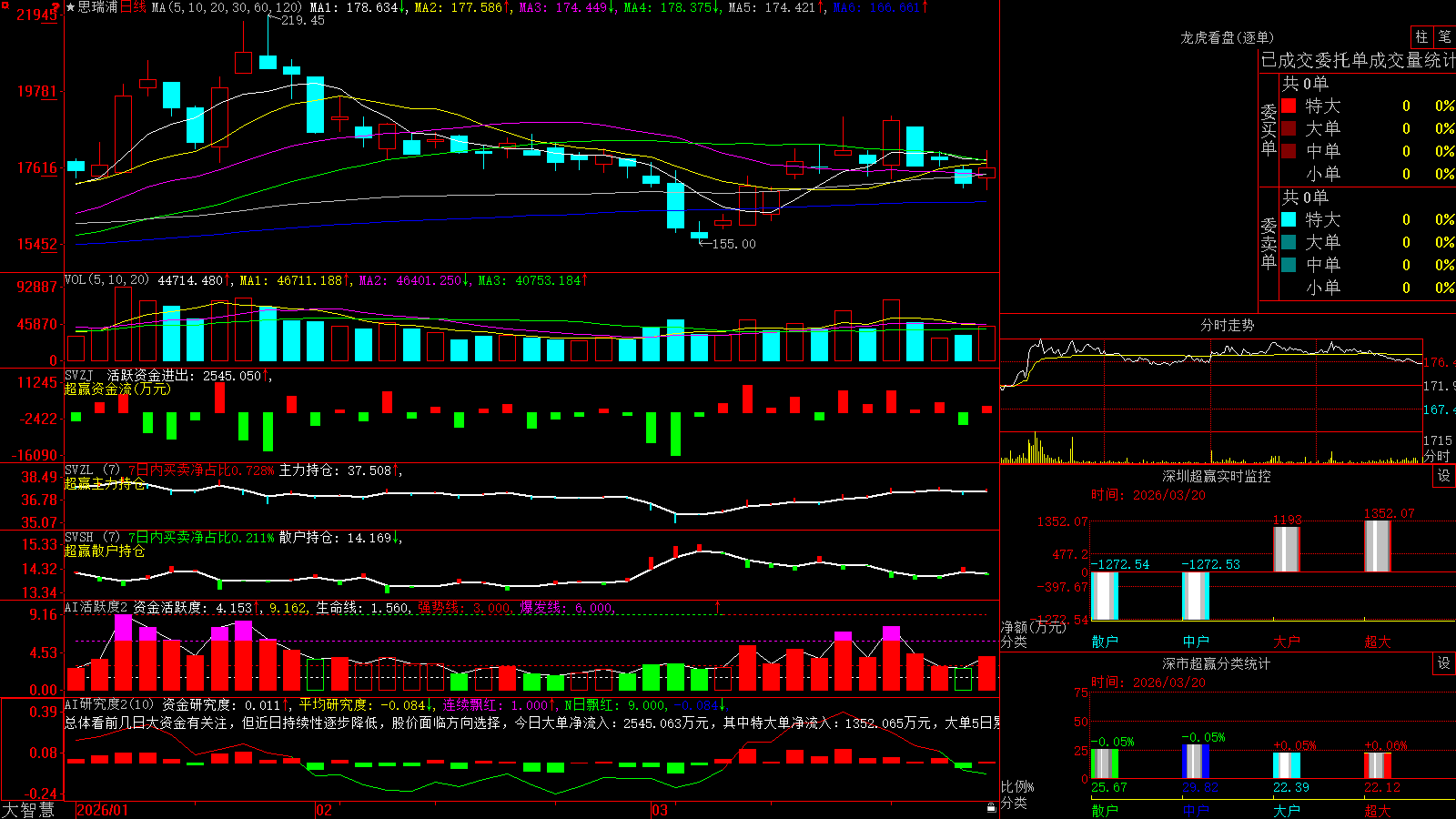The image size is (1456, 819).
Task: Click the cyan 特大 sell order swatch
Action: pos(1289,219)
